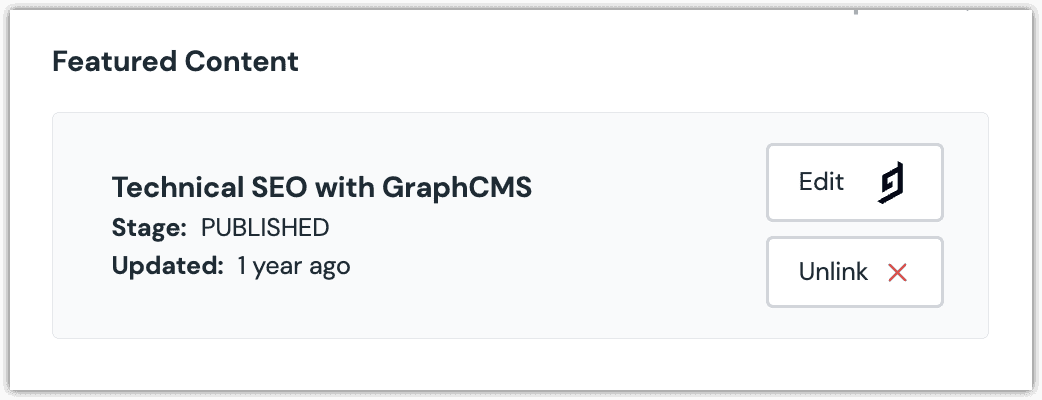The width and height of the screenshot is (1042, 400).
Task: Click the word "GraphCMS" in the entry title
Action: [x=457, y=189]
